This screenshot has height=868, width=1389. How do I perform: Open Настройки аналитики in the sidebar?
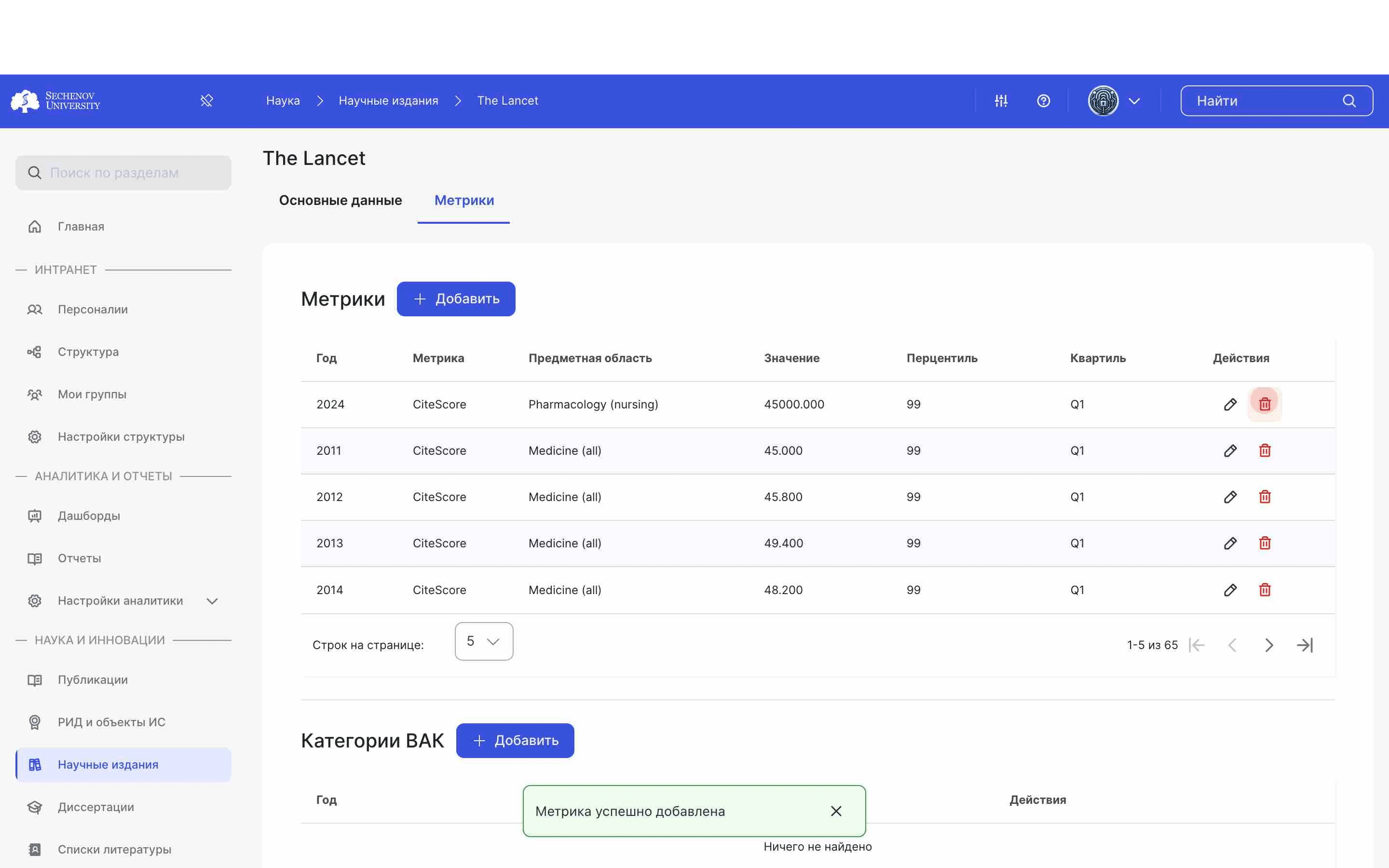click(123, 601)
